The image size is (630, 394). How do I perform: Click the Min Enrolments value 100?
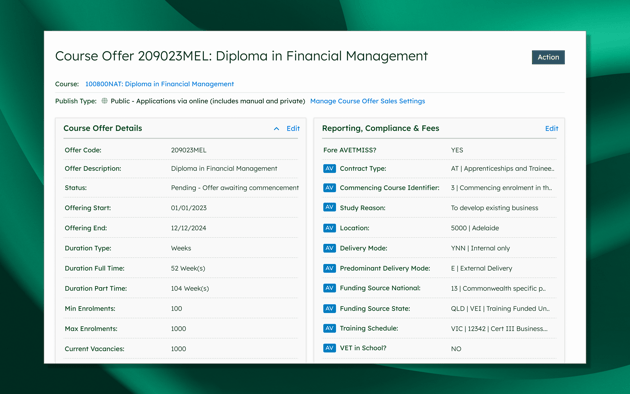[x=176, y=308]
